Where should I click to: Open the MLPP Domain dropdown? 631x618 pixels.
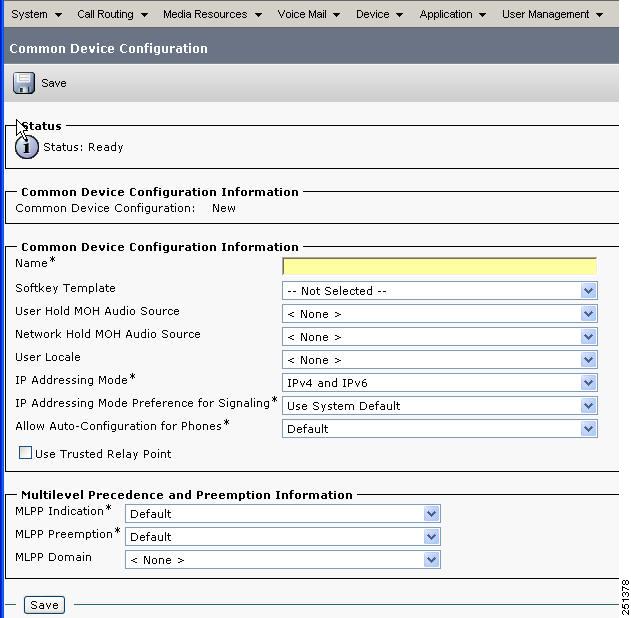[x=283, y=559]
